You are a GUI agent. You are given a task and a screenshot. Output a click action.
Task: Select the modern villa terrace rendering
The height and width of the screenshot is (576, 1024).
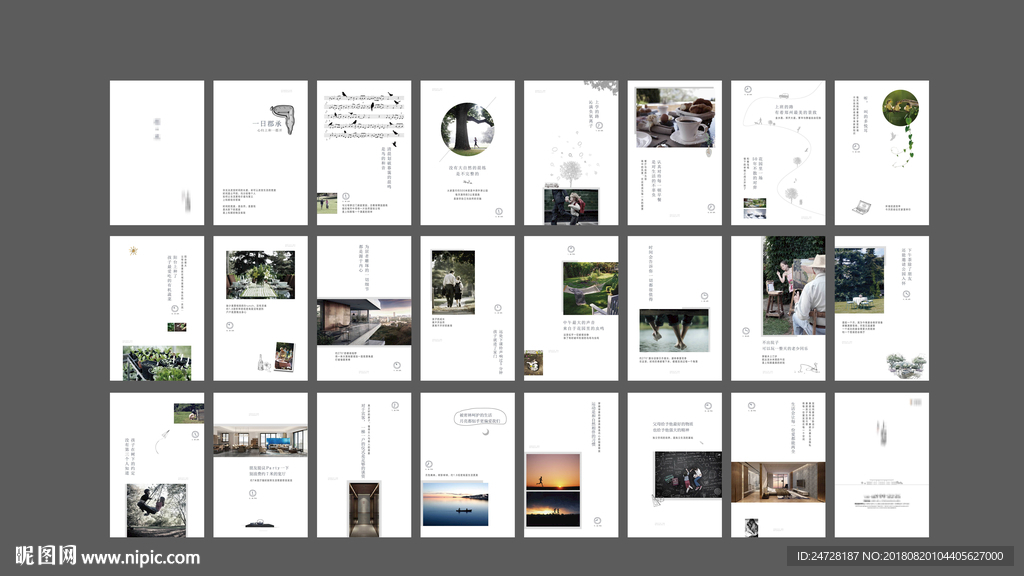364,321
